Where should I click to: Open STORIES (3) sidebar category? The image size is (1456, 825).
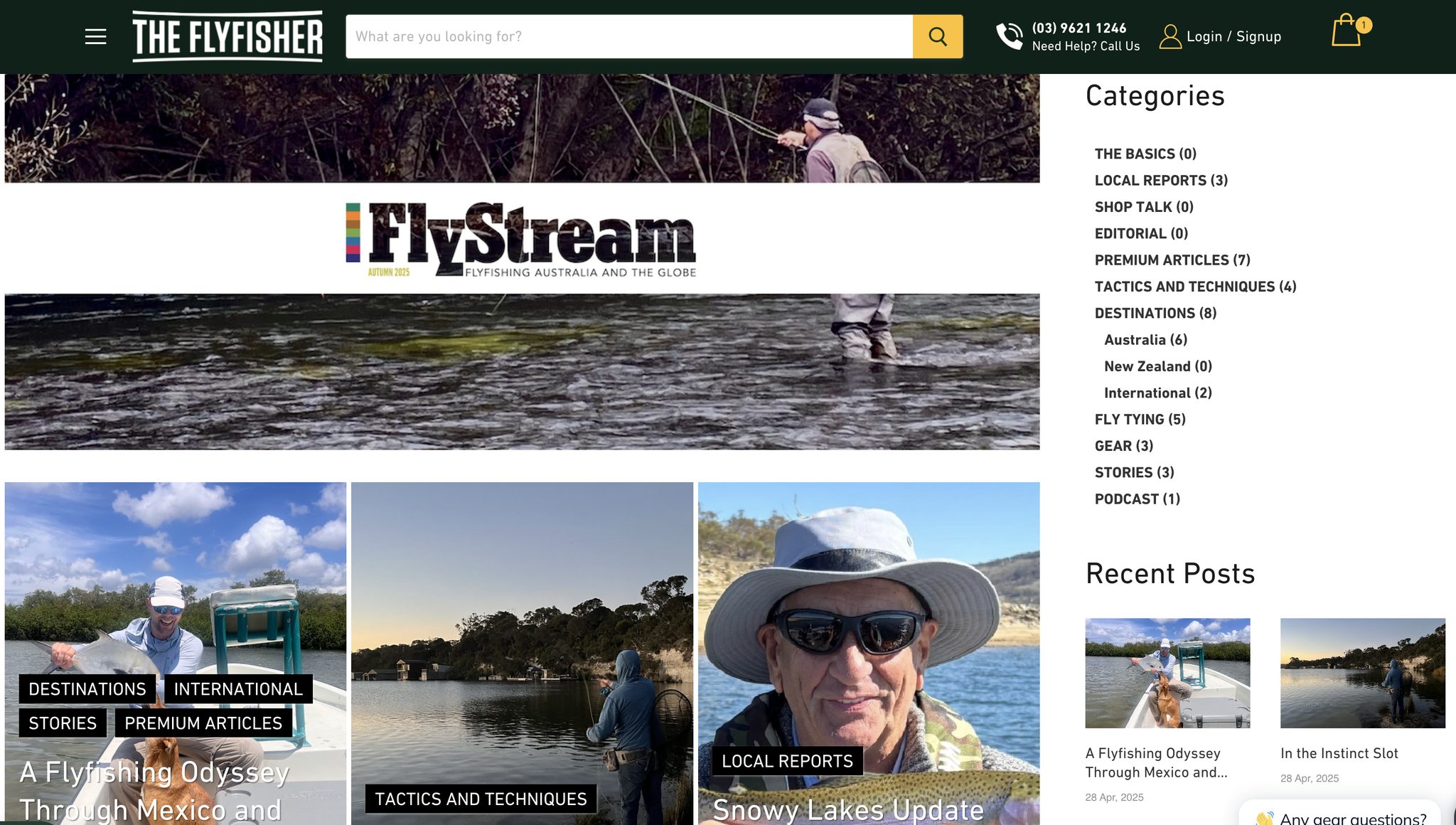pos(1134,472)
